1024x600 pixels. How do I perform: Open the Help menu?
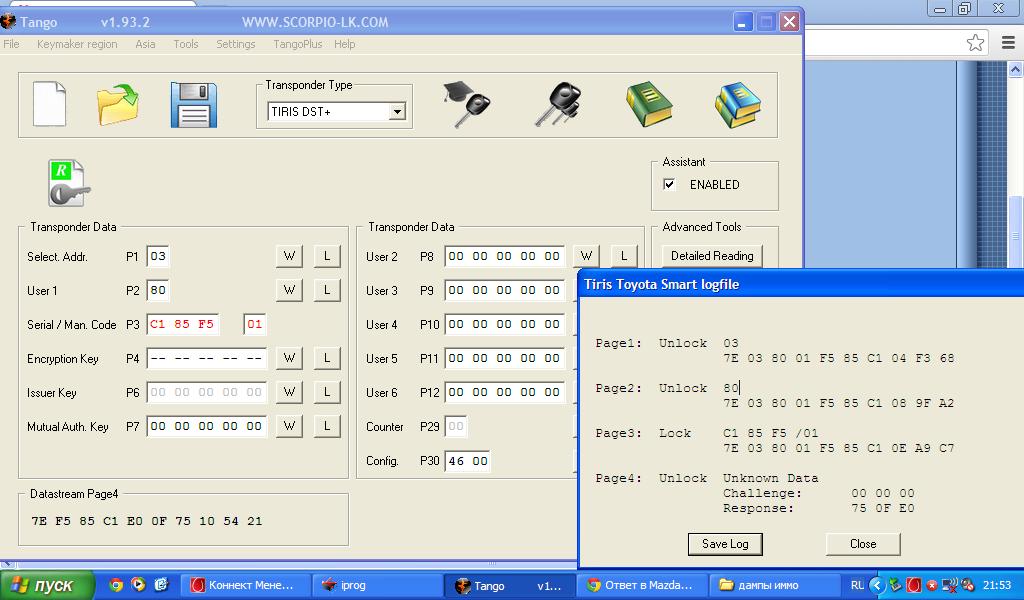(344, 44)
